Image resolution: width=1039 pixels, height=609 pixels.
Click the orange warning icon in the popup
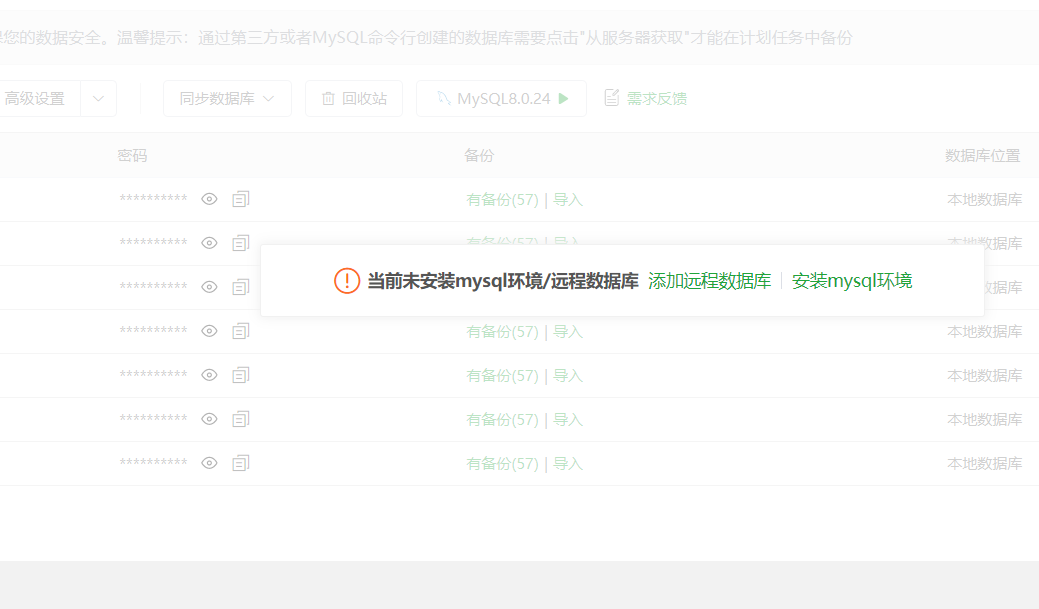click(x=347, y=281)
